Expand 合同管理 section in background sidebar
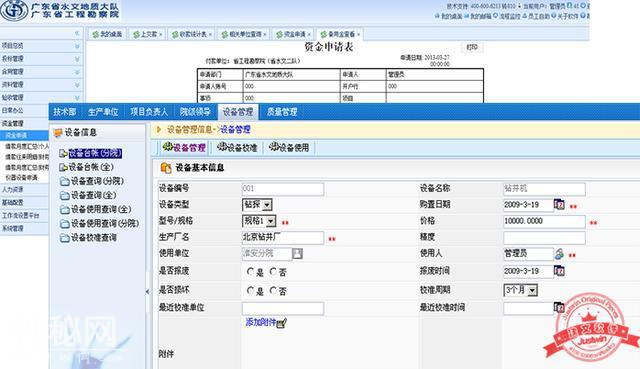This screenshot has width=640, height=369. click(x=77, y=72)
